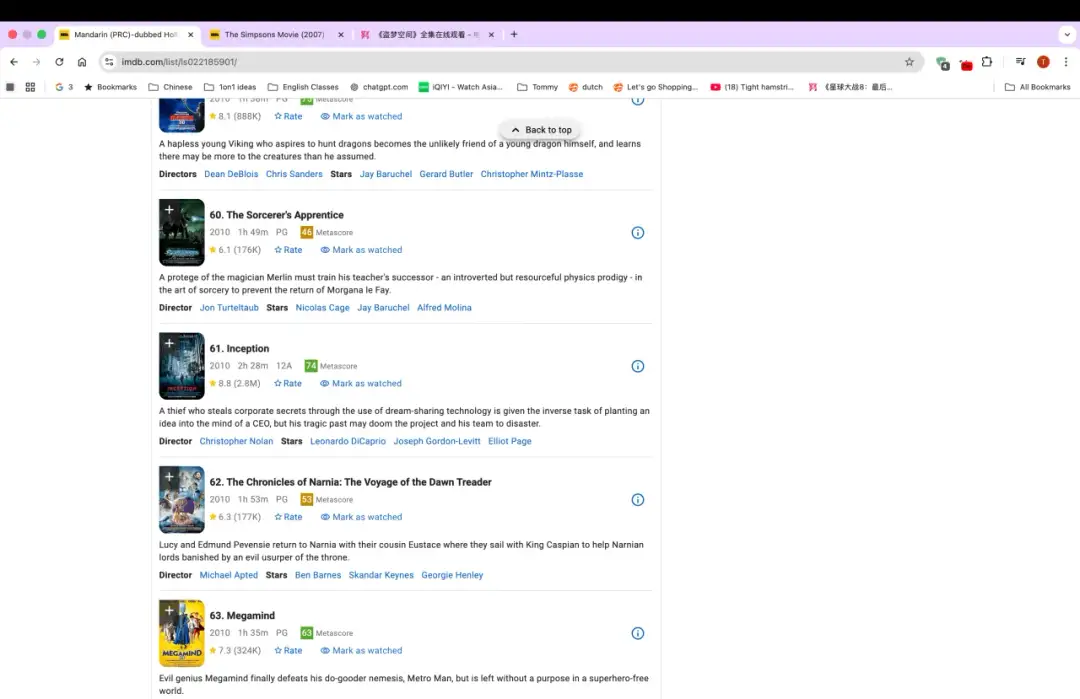
Task: Open the Chinese bookmarks folder
Action: click(x=170, y=87)
